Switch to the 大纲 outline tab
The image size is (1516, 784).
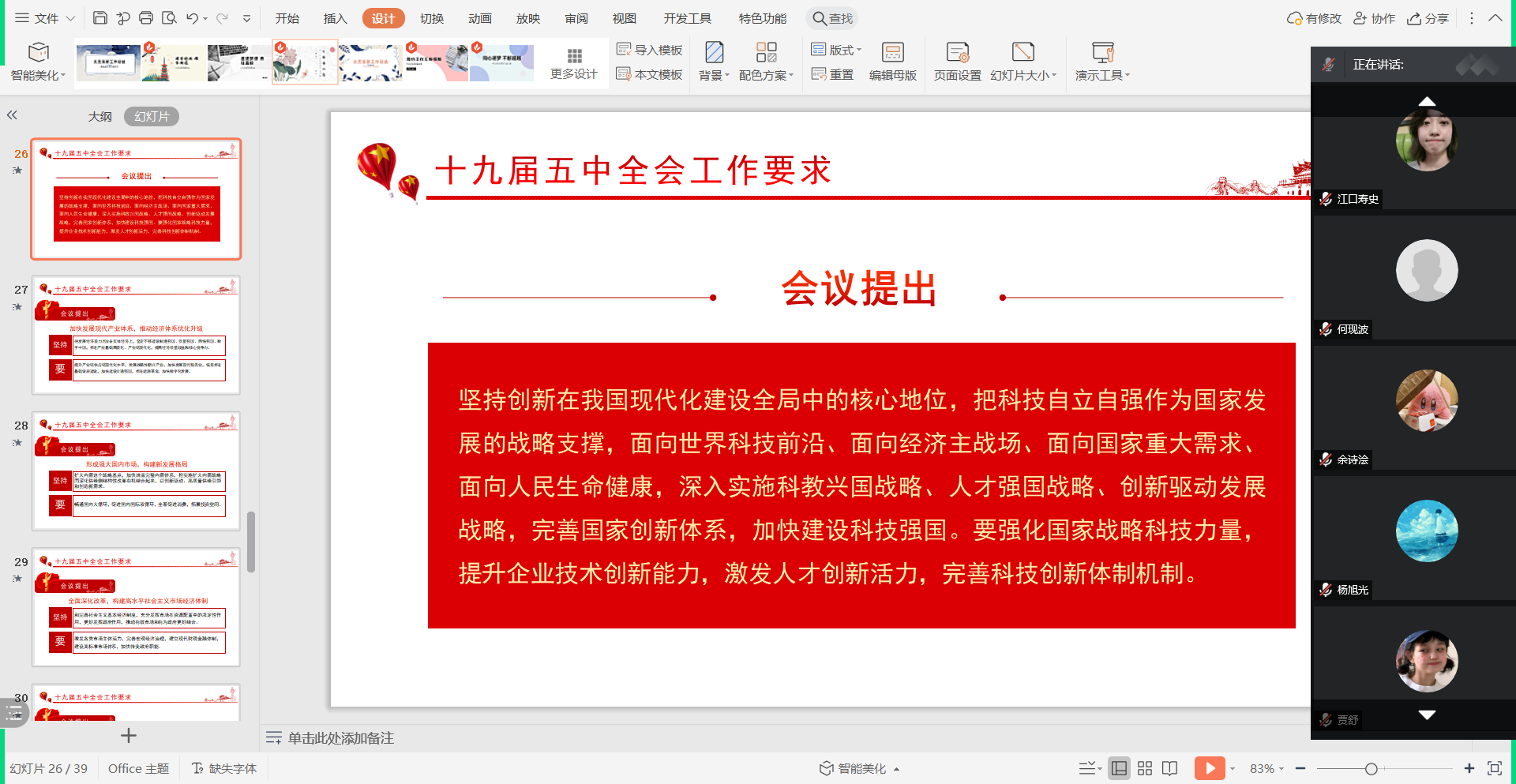coord(99,117)
